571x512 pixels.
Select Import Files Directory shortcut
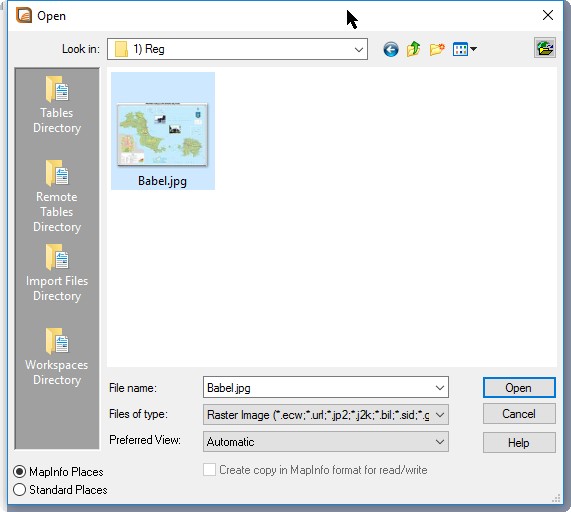57,273
